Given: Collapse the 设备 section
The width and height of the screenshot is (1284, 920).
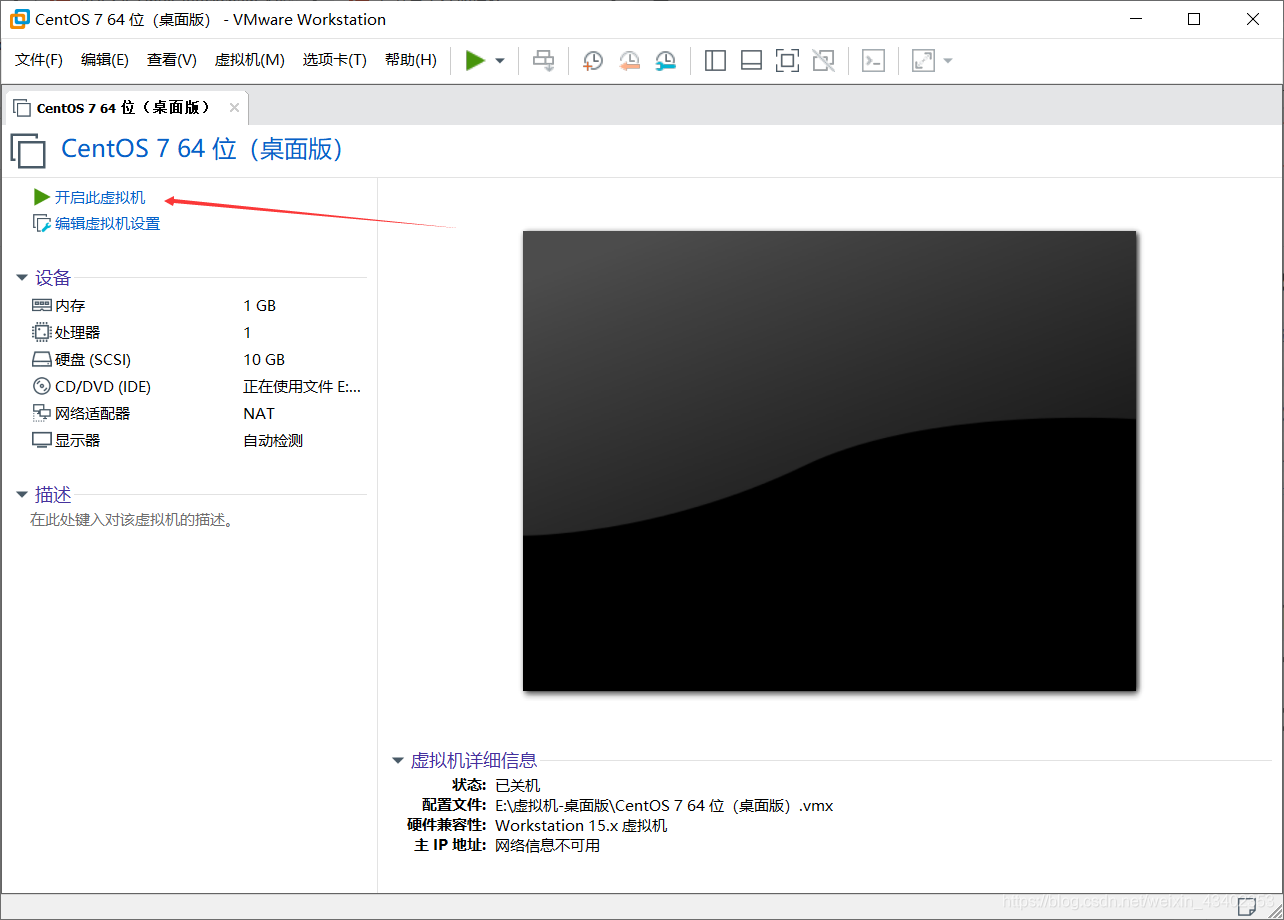Looking at the screenshot, I should tap(22, 278).
